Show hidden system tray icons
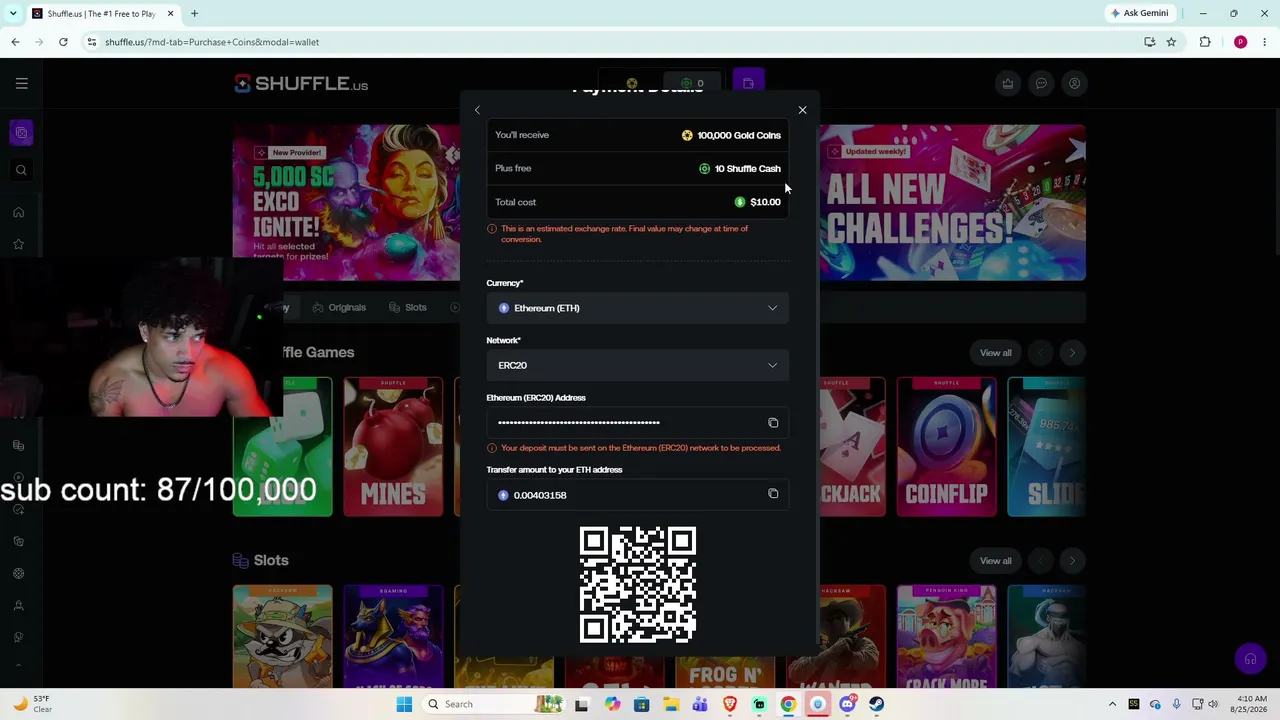The width and height of the screenshot is (1280, 720). pos(1112,704)
